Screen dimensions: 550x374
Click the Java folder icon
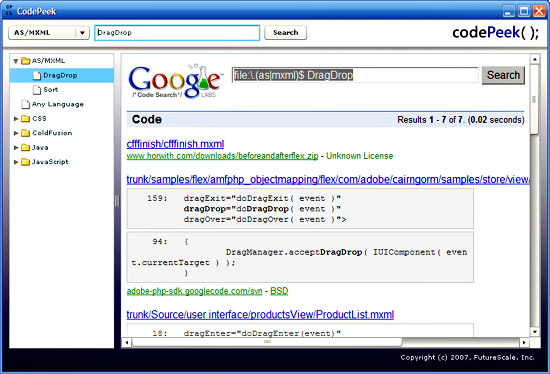tap(26, 147)
